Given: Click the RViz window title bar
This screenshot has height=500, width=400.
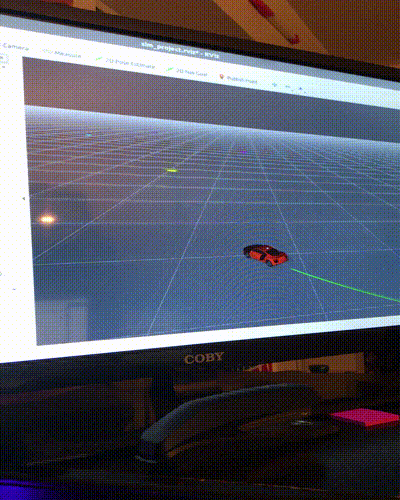Looking at the screenshot, I should click(x=180, y=50).
